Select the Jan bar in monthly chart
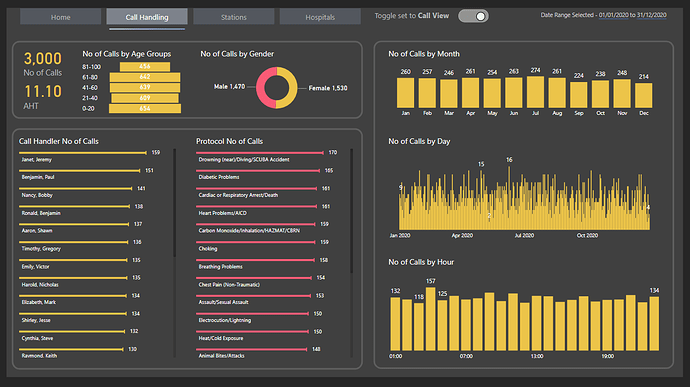Image resolution: width=690 pixels, height=387 pixels. point(405,93)
